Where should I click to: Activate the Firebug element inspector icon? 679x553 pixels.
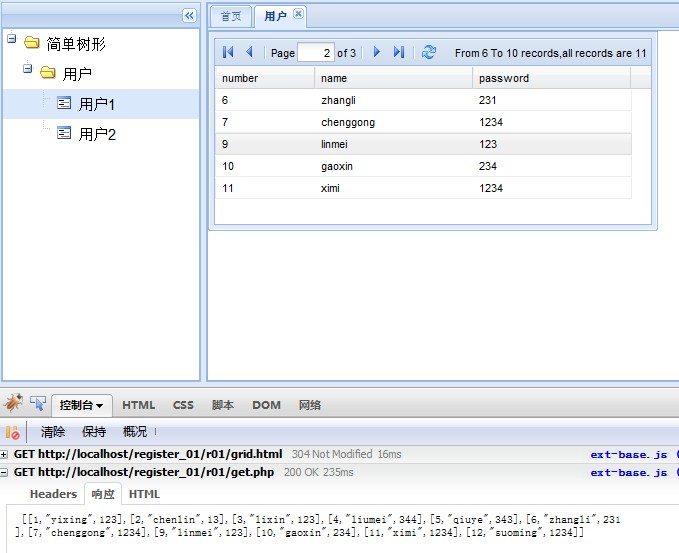coord(38,404)
